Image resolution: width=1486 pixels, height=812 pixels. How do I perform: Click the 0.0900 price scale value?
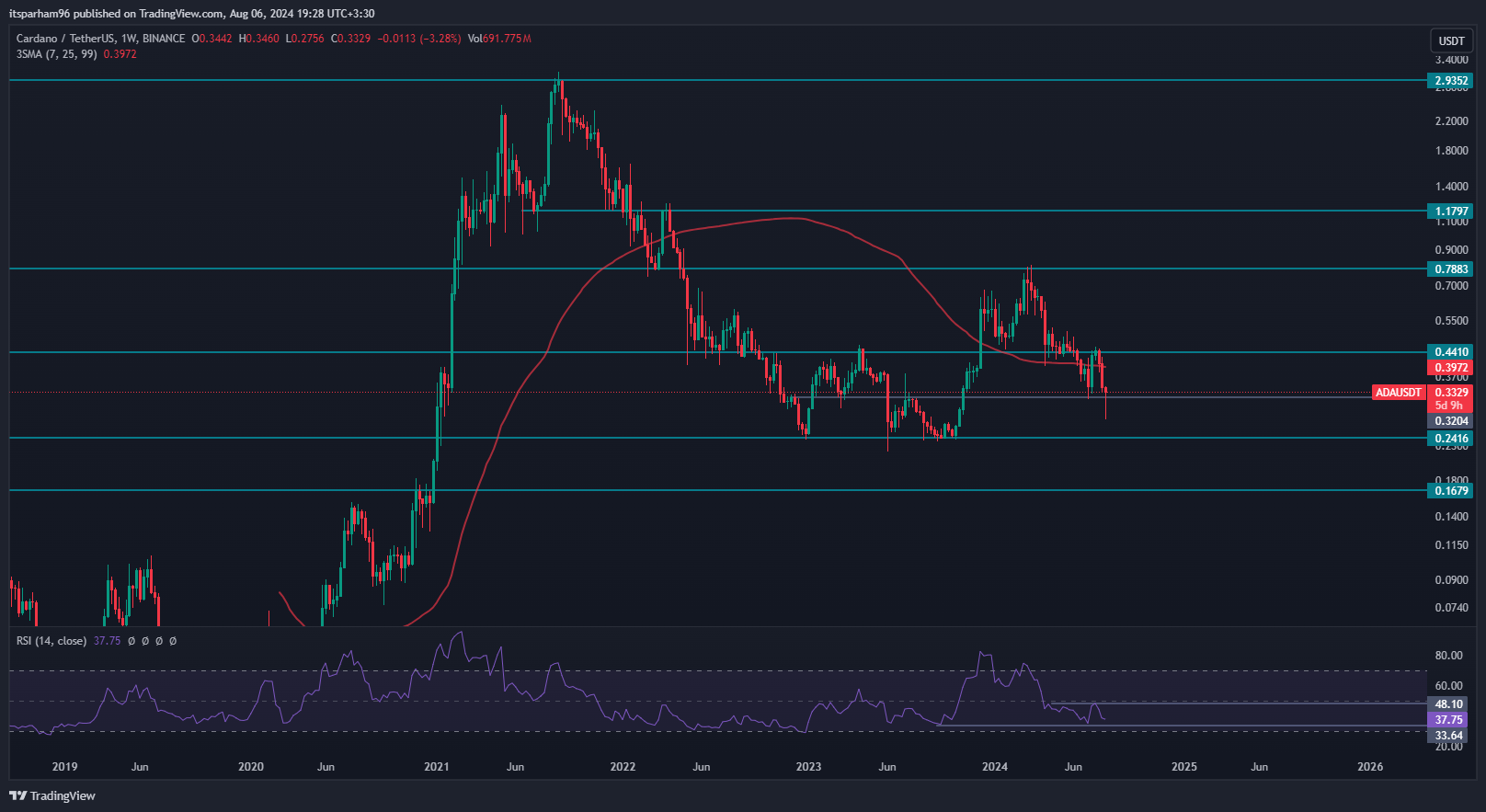point(1451,580)
